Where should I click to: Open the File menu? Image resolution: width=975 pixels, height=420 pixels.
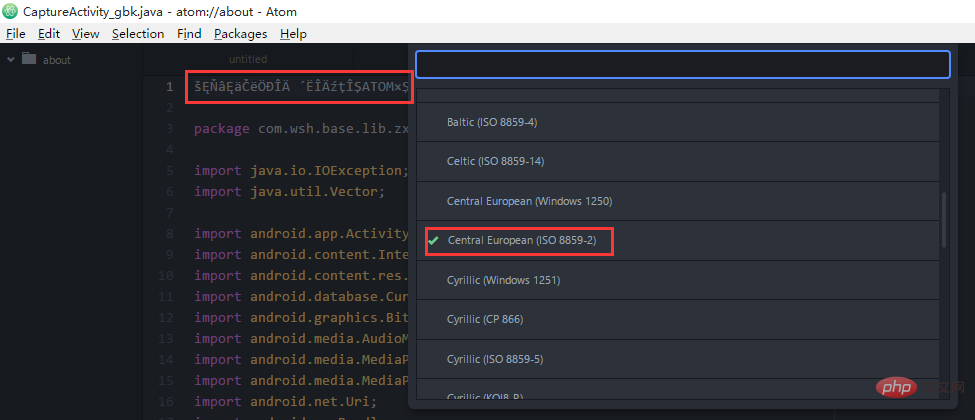(16, 34)
